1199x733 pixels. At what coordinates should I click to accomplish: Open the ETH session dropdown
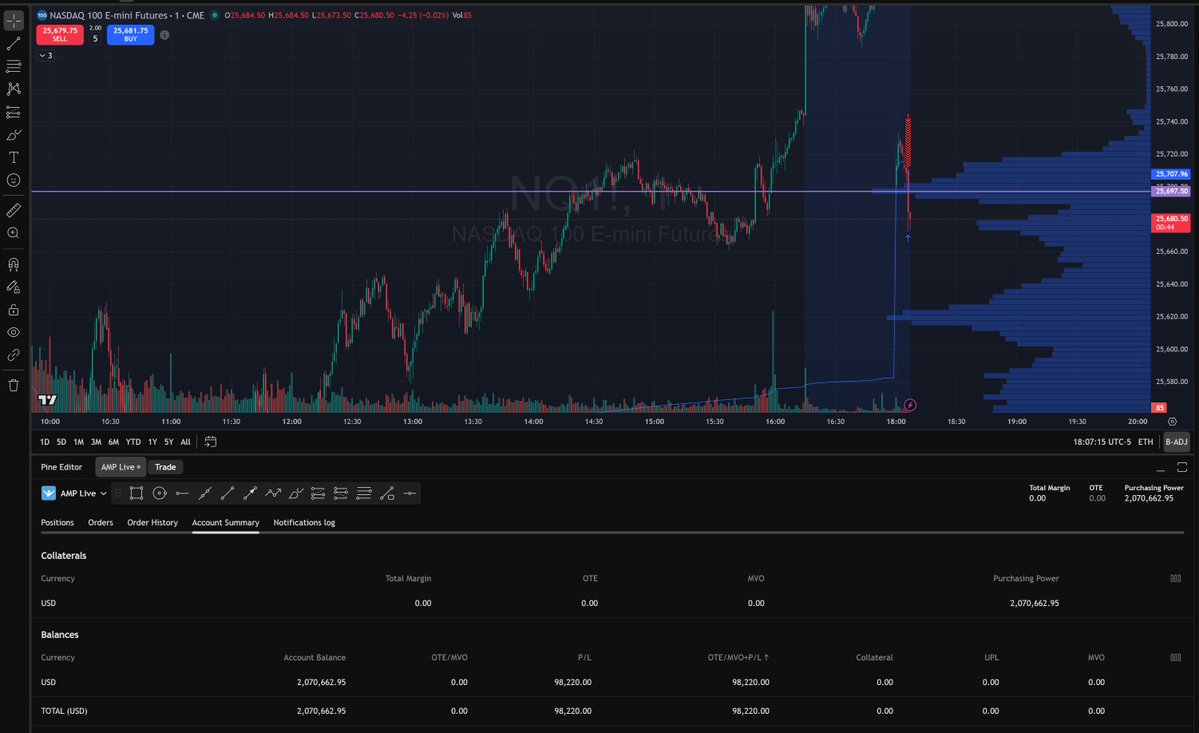(1145, 442)
